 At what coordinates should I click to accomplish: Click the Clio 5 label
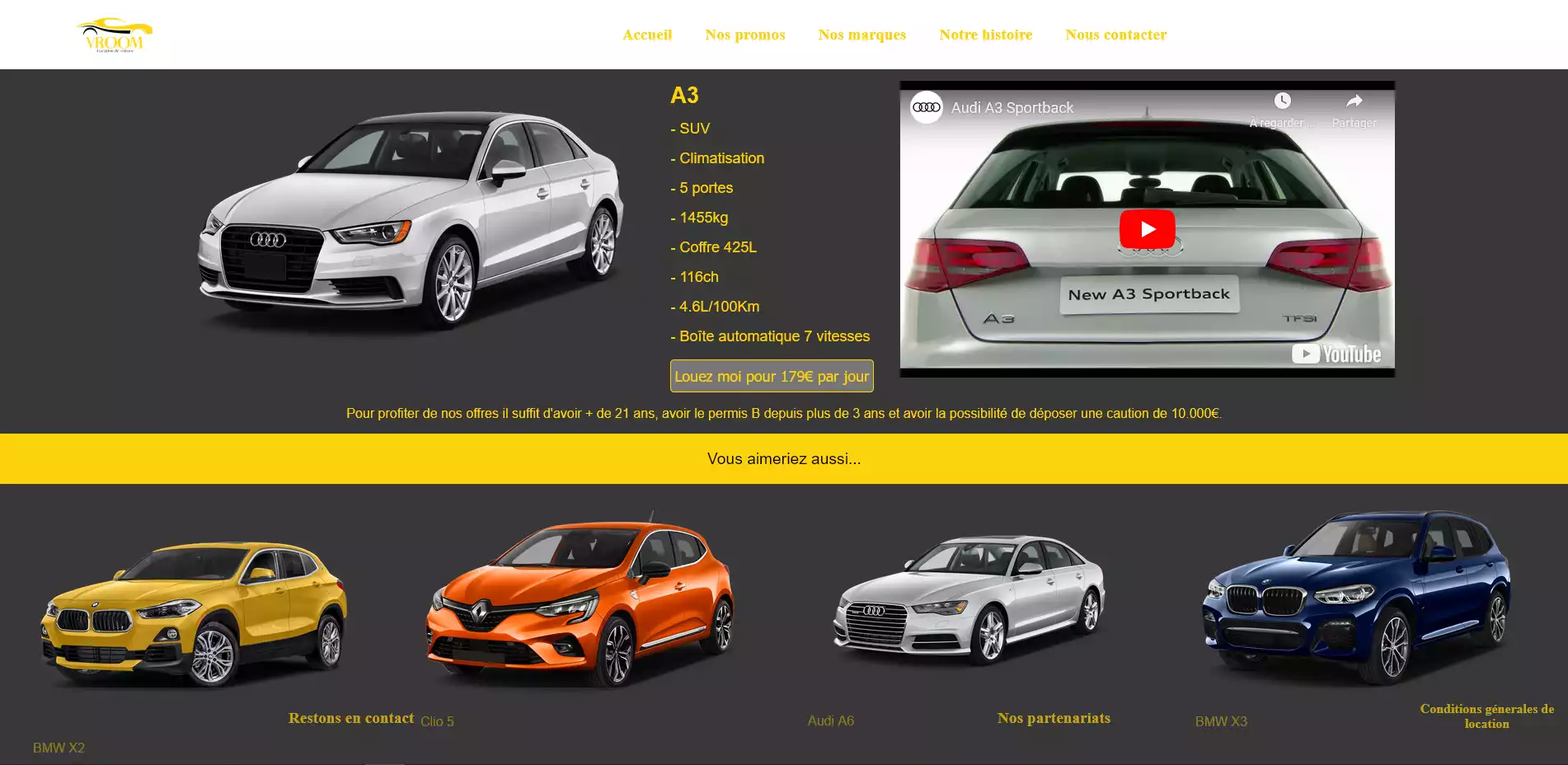(437, 721)
